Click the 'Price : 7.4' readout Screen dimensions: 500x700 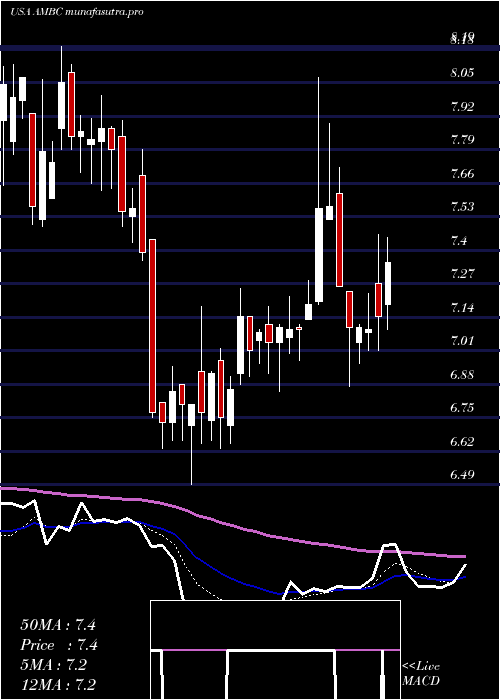[59, 645]
